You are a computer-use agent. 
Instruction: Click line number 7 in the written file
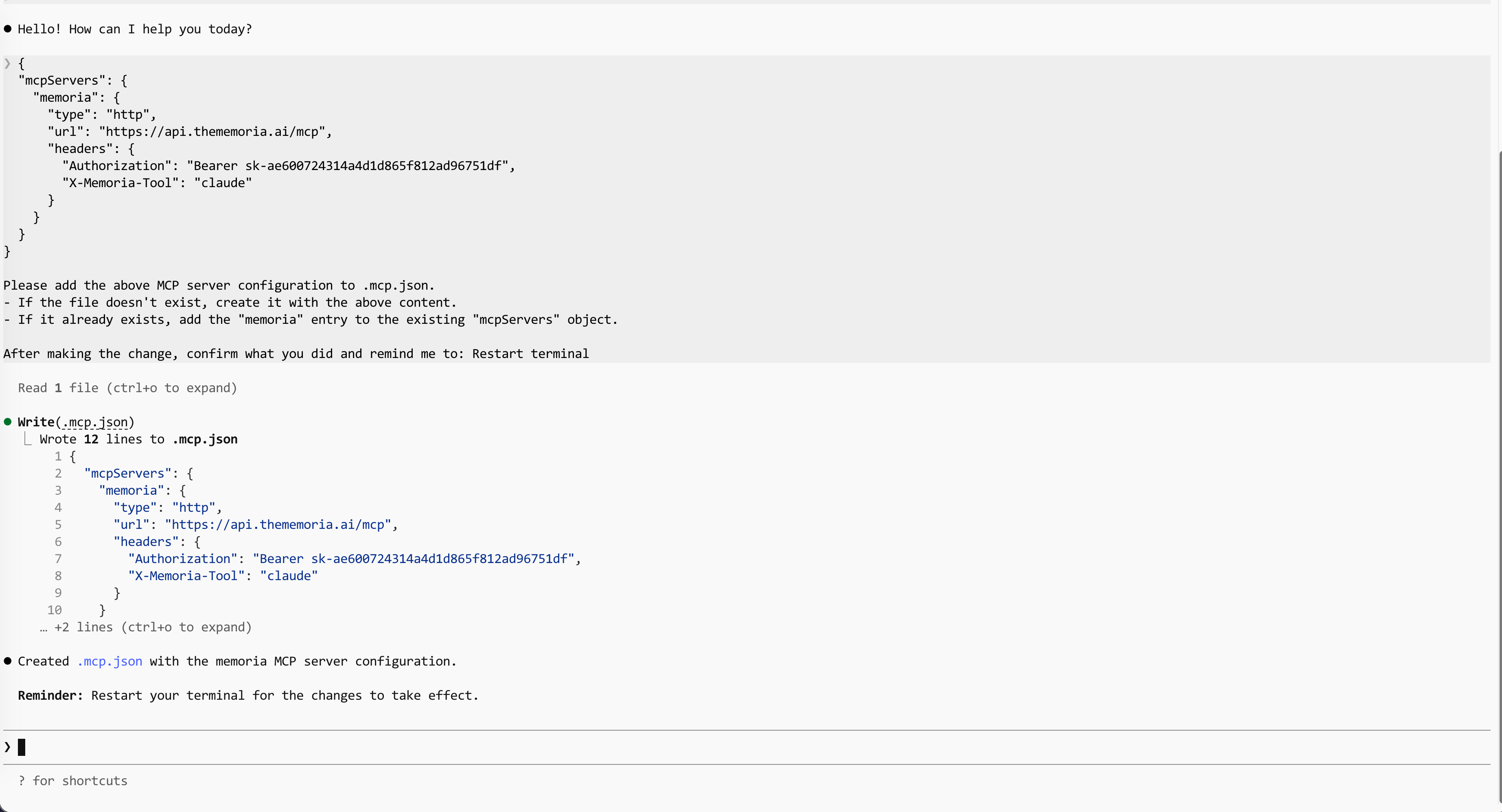pyautogui.click(x=58, y=559)
